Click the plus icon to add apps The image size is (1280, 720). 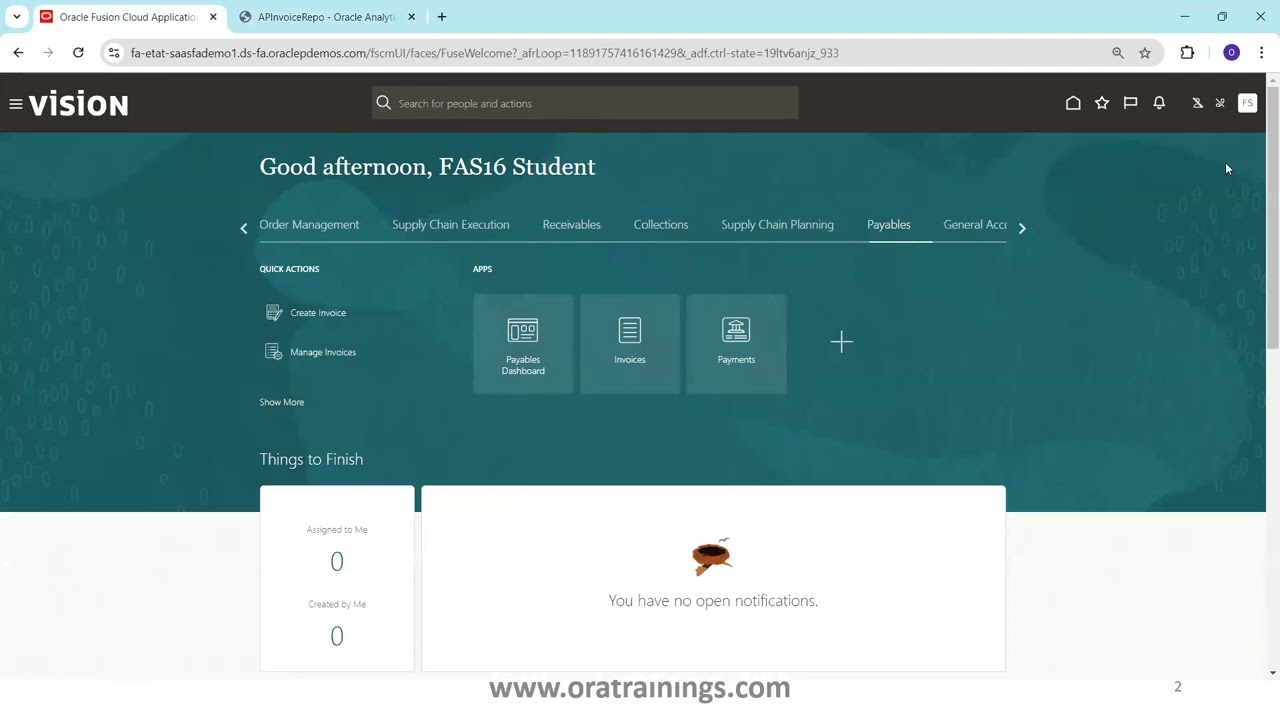tap(841, 343)
